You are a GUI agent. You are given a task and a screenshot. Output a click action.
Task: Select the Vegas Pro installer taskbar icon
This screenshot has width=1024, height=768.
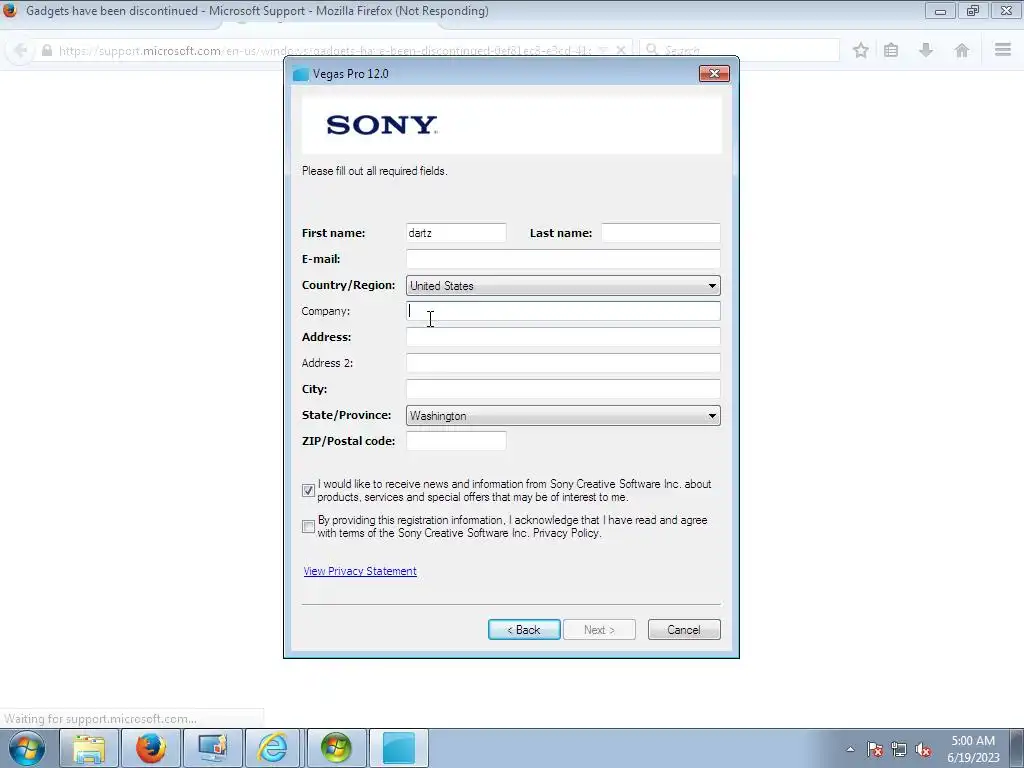tap(398, 748)
